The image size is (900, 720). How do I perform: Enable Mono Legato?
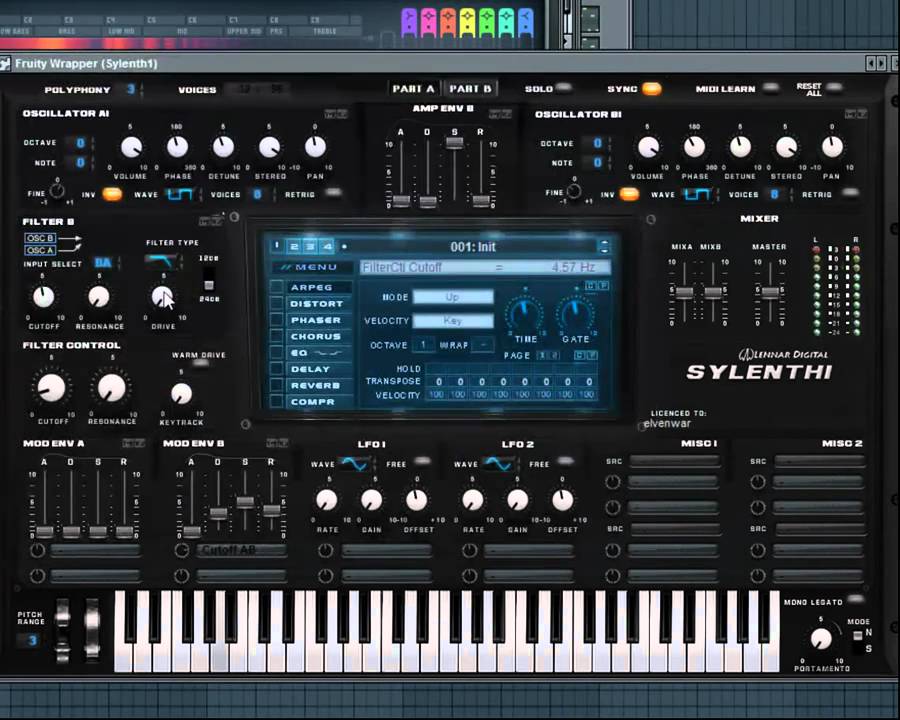coord(855,599)
